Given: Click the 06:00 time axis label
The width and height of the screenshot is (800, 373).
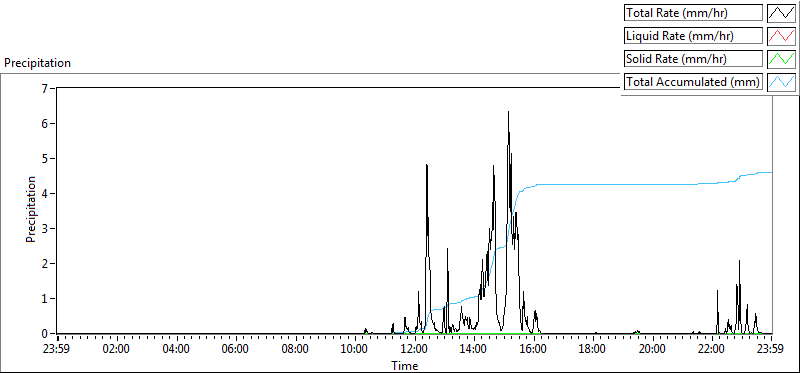Looking at the screenshot, I should [x=236, y=350].
